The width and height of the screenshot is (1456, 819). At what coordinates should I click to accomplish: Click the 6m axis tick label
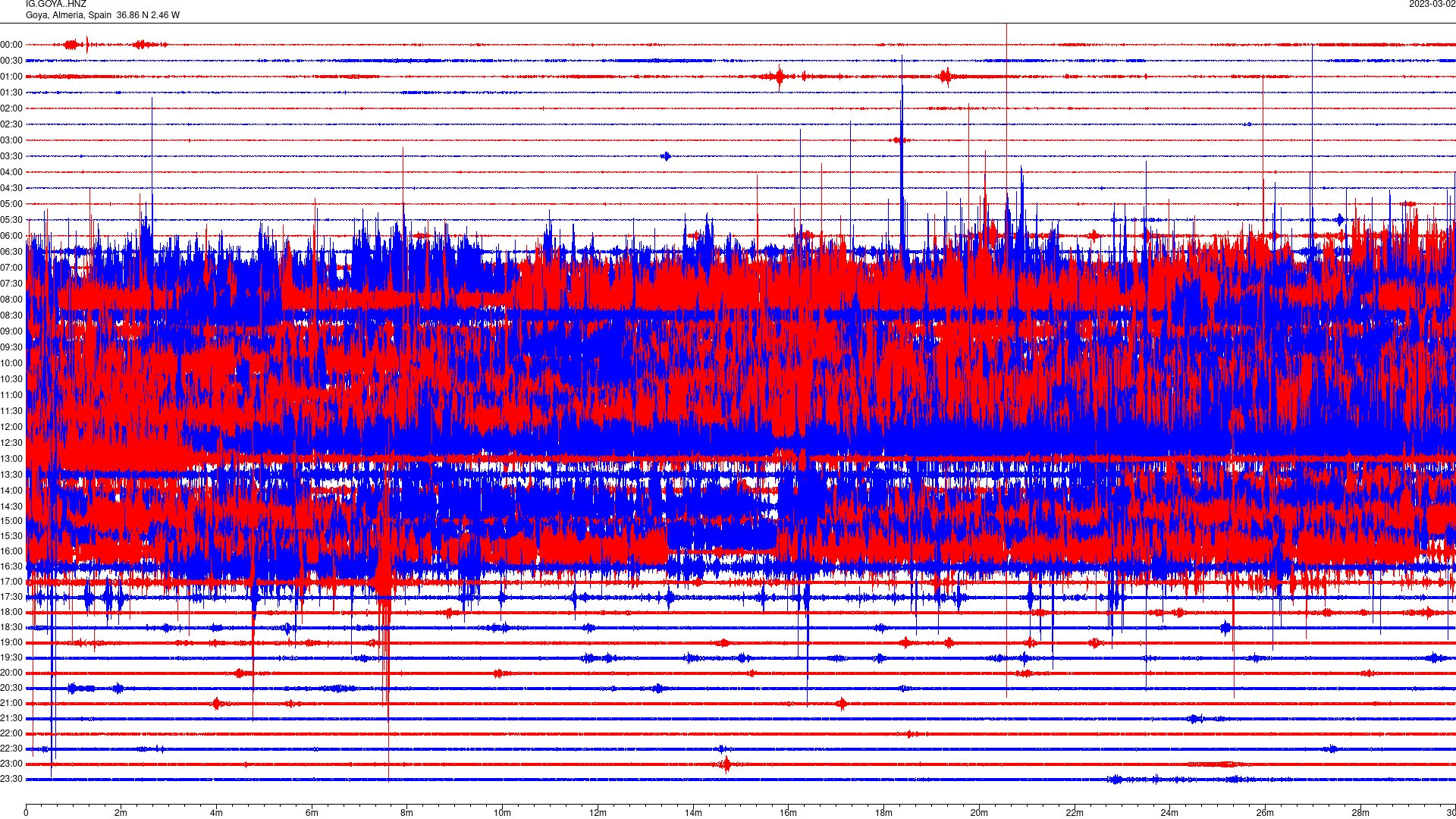click(312, 813)
